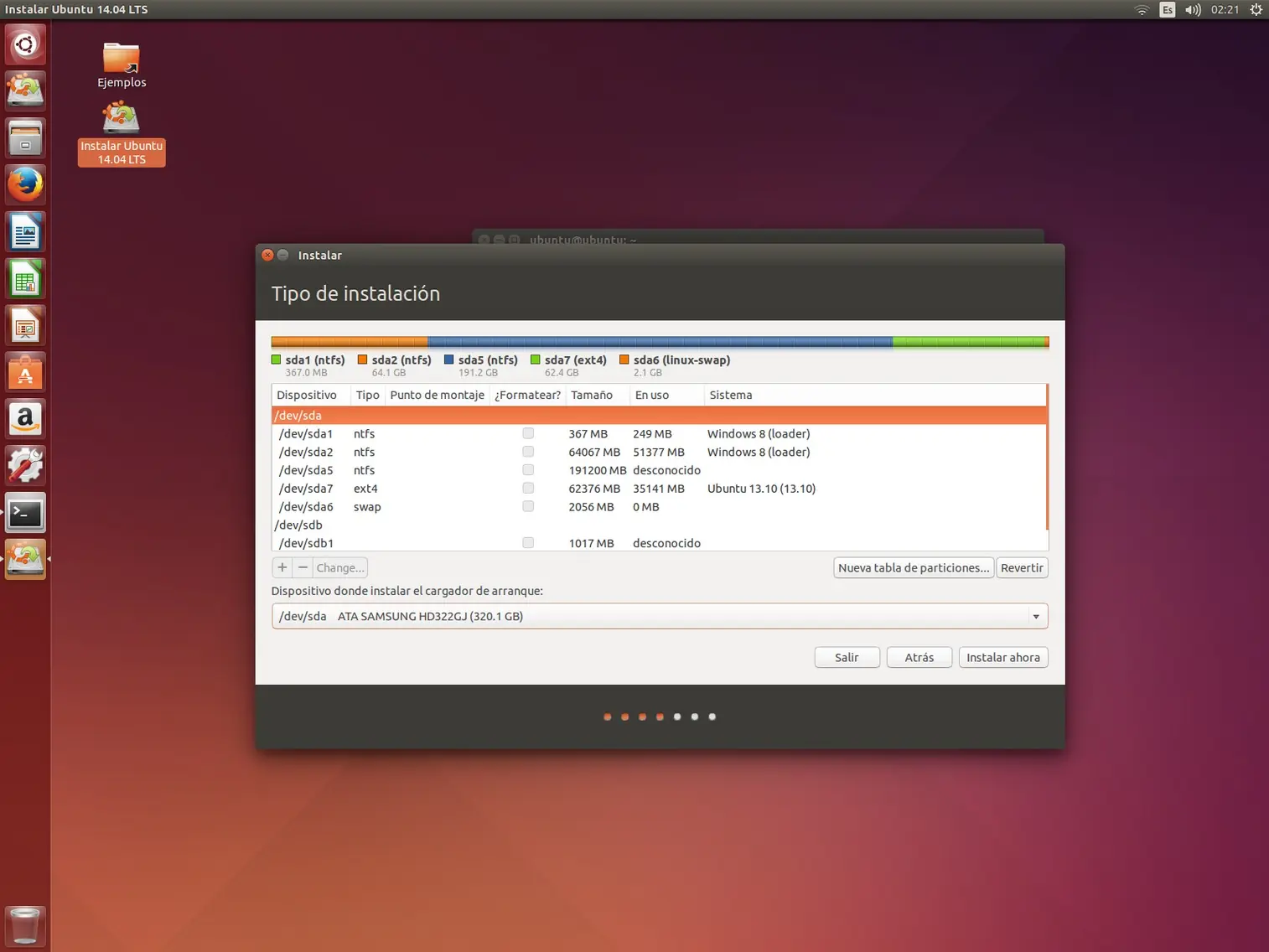The width and height of the screenshot is (1269, 952).
Task: Toggle format checkbox for /dev/sda1
Action: click(528, 433)
